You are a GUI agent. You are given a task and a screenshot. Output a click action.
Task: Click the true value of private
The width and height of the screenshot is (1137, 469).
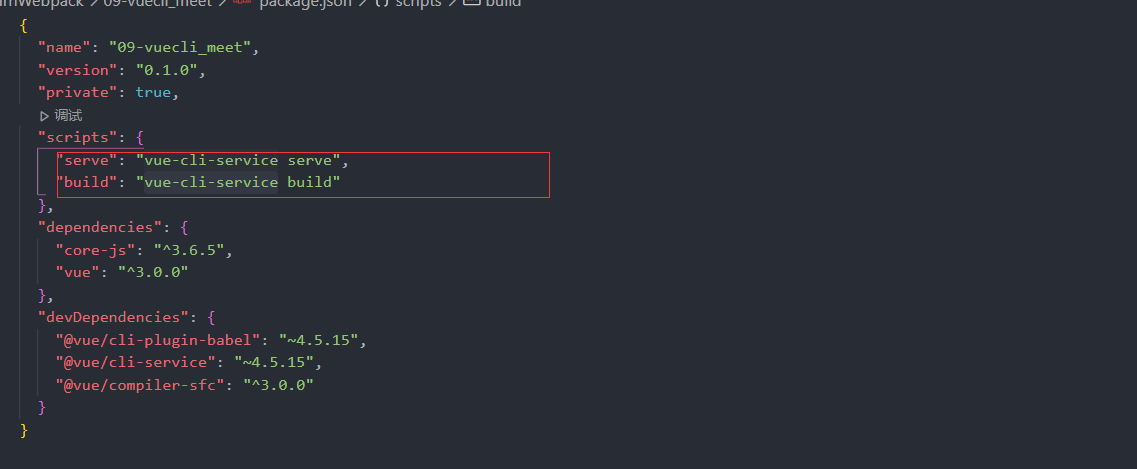click(153, 93)
